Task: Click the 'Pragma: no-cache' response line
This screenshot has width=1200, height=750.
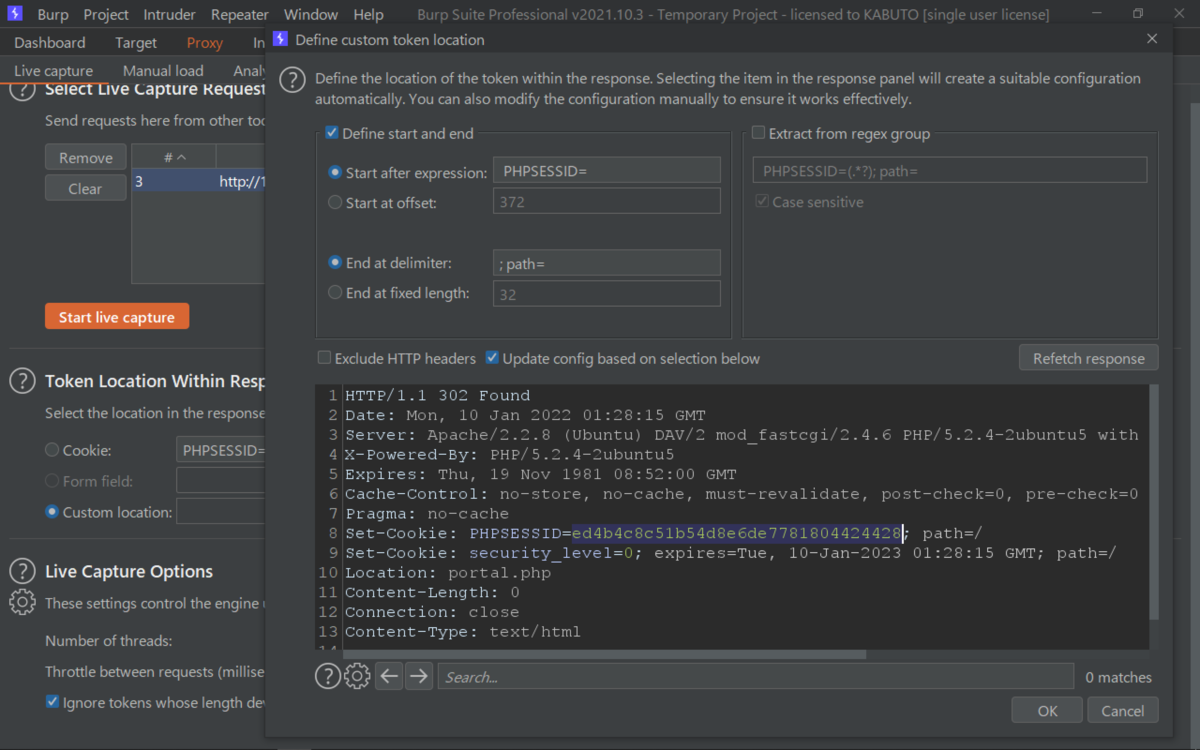Action: point(427,514)
